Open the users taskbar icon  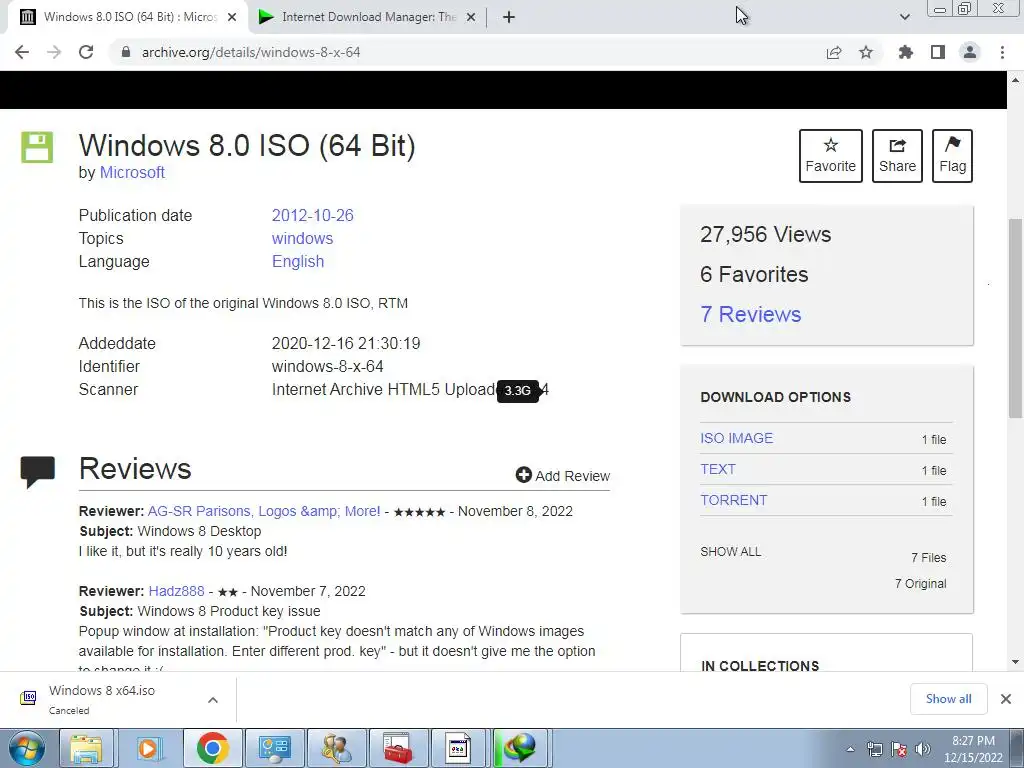[336, 748]
